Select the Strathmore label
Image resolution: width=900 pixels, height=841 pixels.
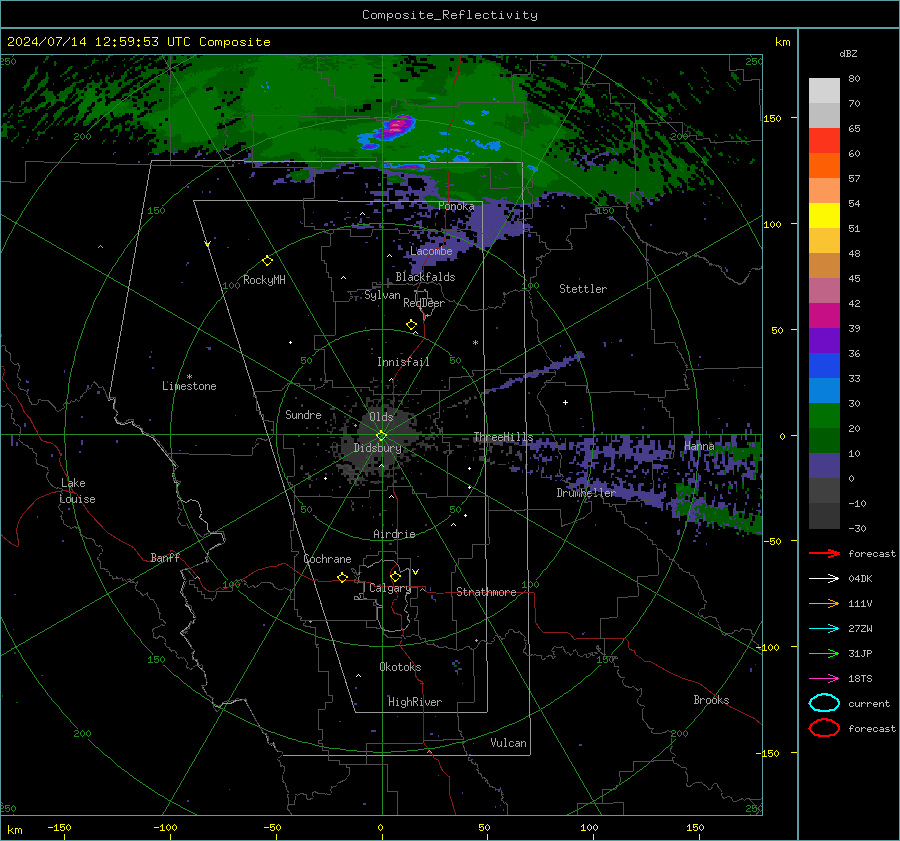(x=486, y=592)
